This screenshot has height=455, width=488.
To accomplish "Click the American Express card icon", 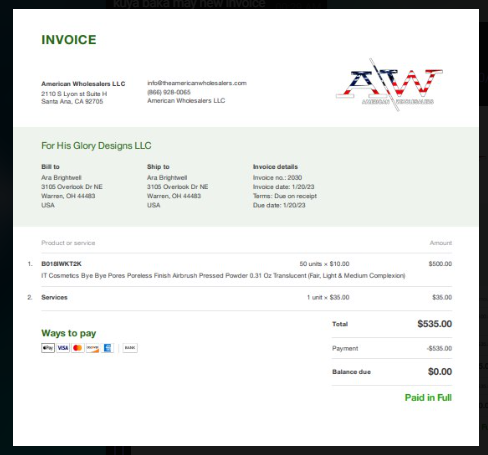I will 107,348.
